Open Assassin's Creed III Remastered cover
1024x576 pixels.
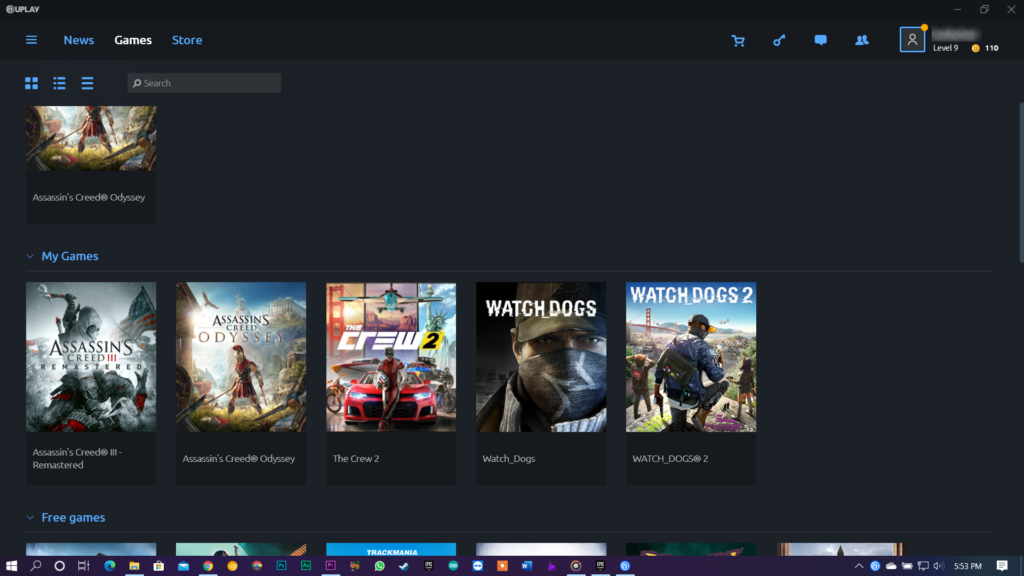(91, 357)
